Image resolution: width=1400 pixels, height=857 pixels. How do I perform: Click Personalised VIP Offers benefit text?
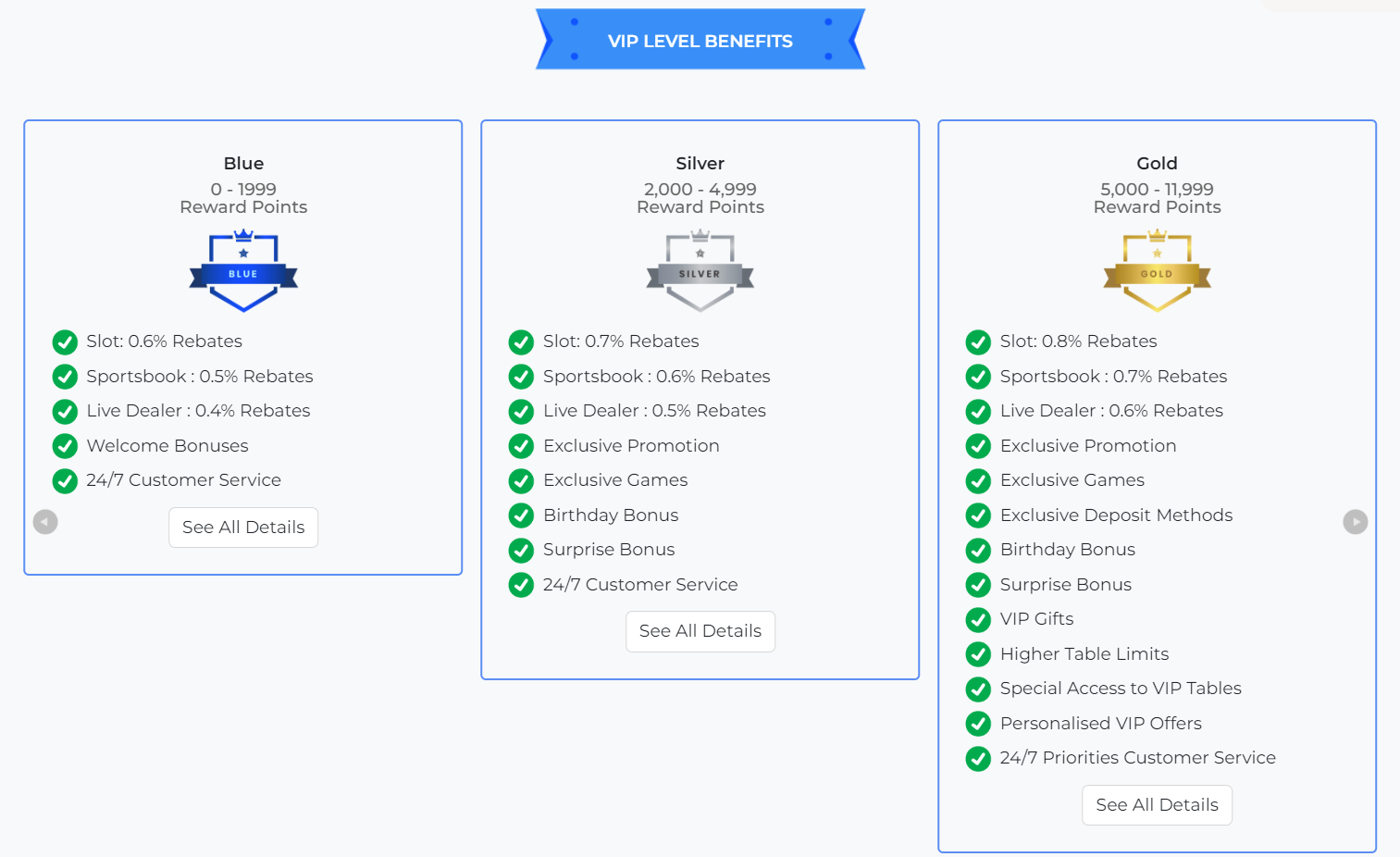1100,724
